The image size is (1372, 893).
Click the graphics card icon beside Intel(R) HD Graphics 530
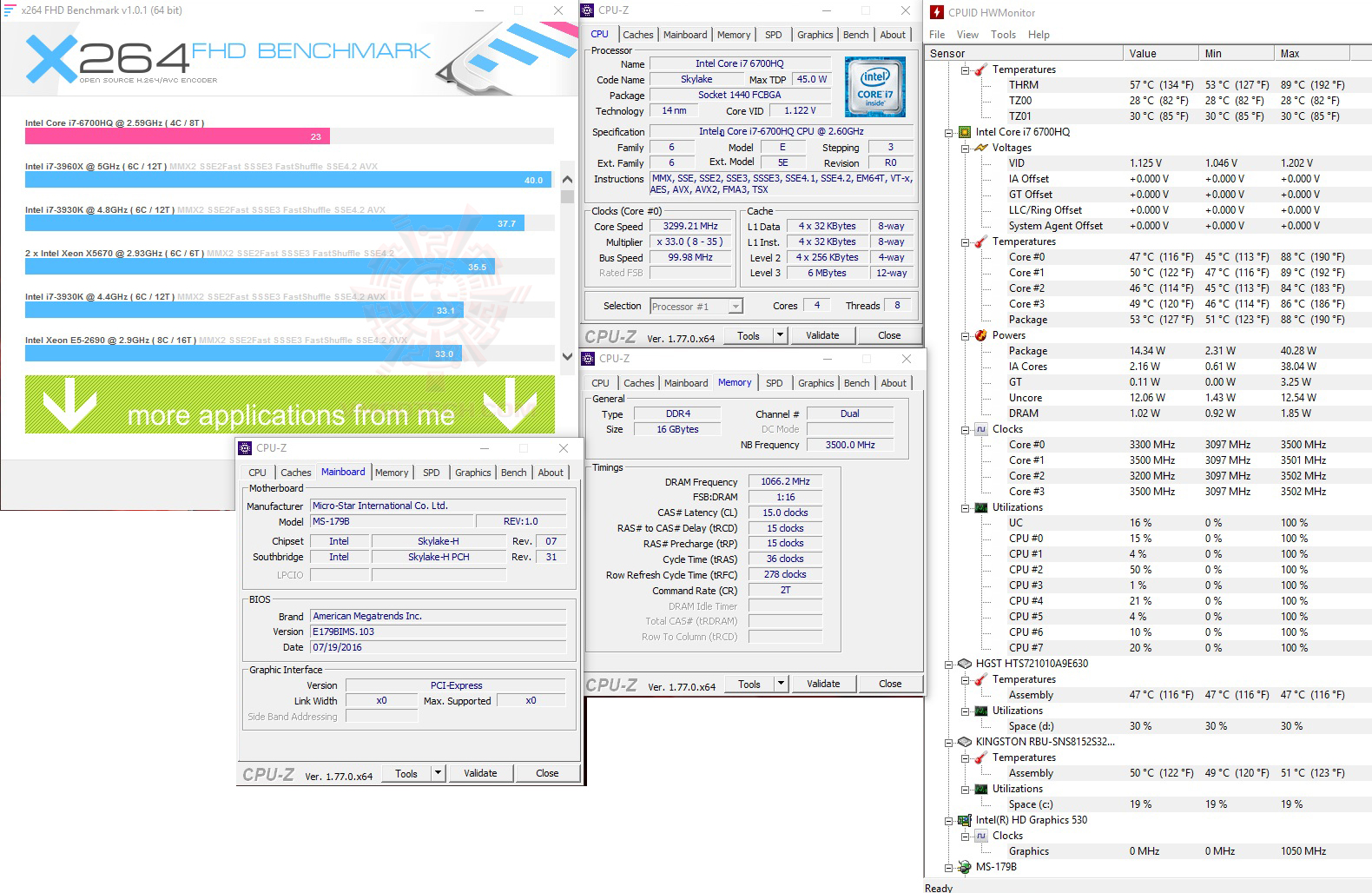click(964, 820)
